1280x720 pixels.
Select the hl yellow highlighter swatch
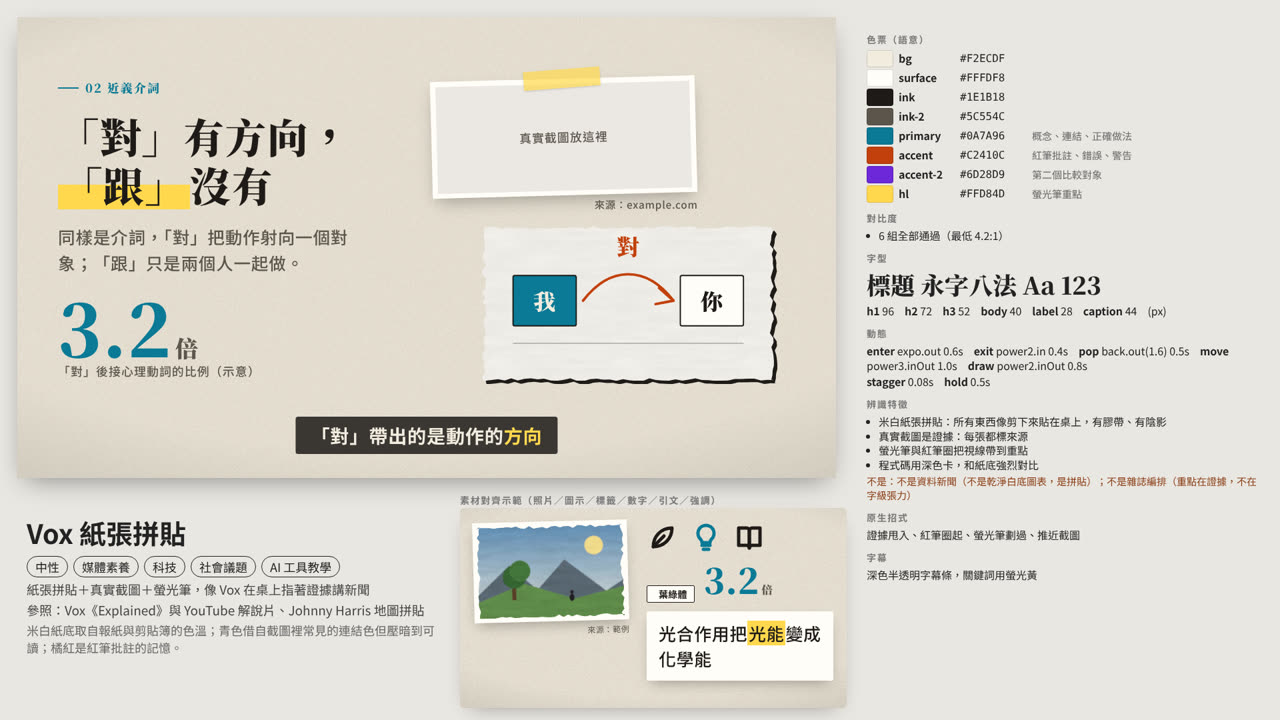pos(880,194)
